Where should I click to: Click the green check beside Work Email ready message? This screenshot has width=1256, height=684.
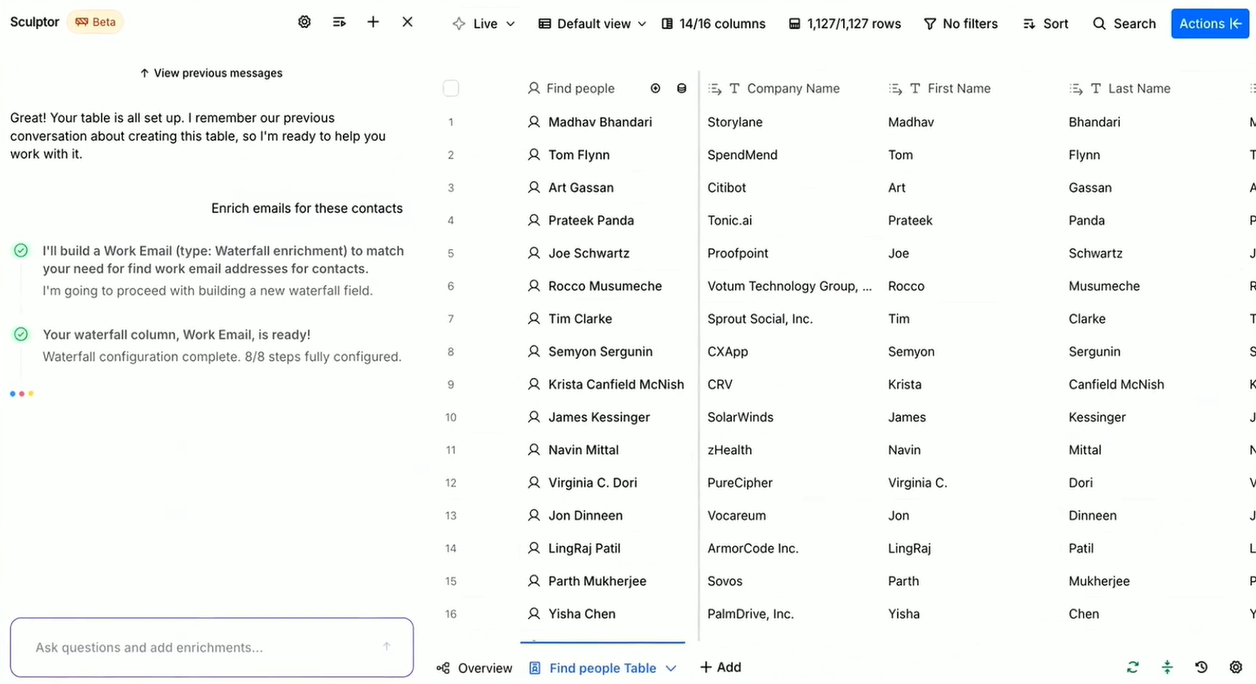click(x=21, y=334)
